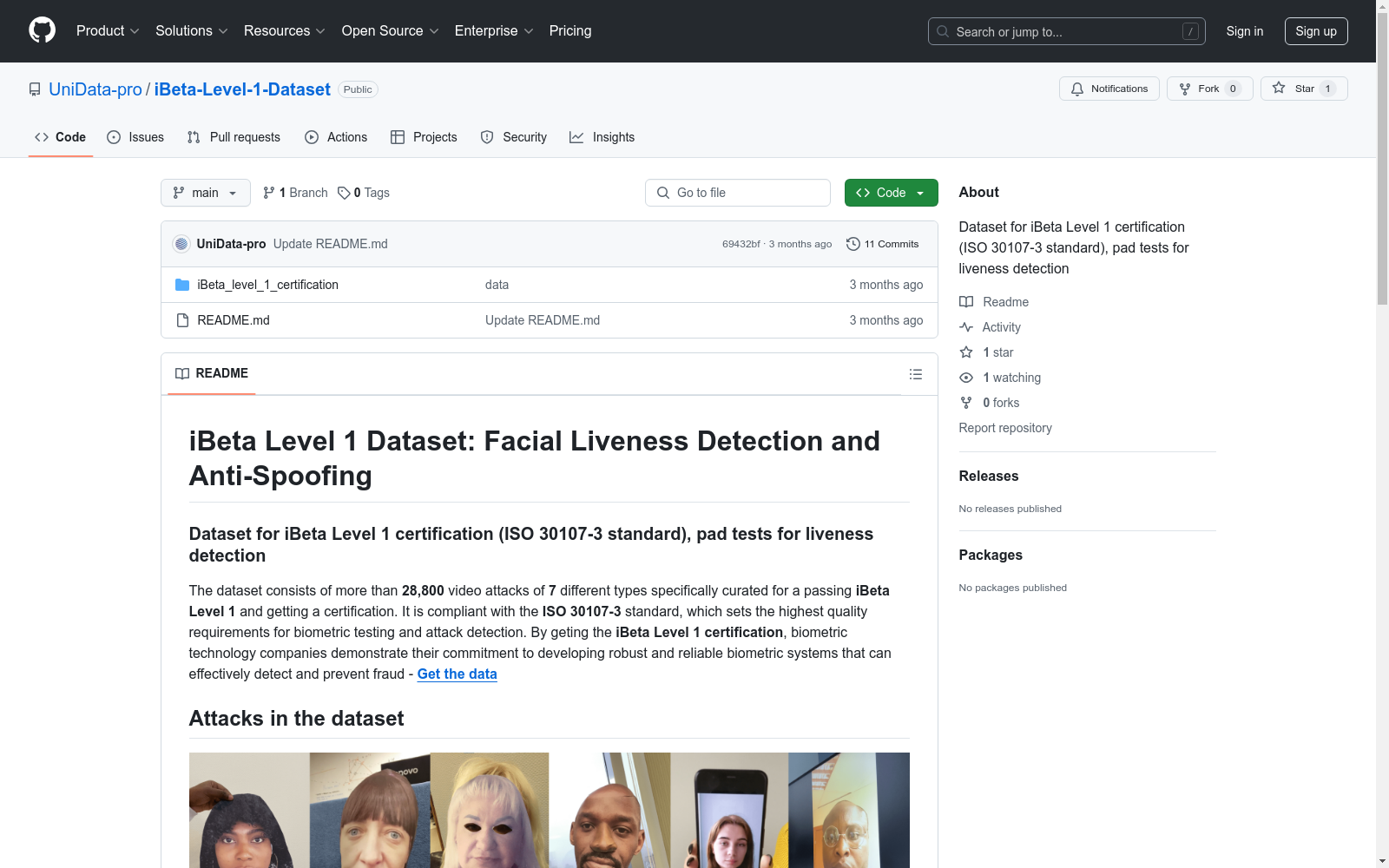Select the README tab header

212,373
